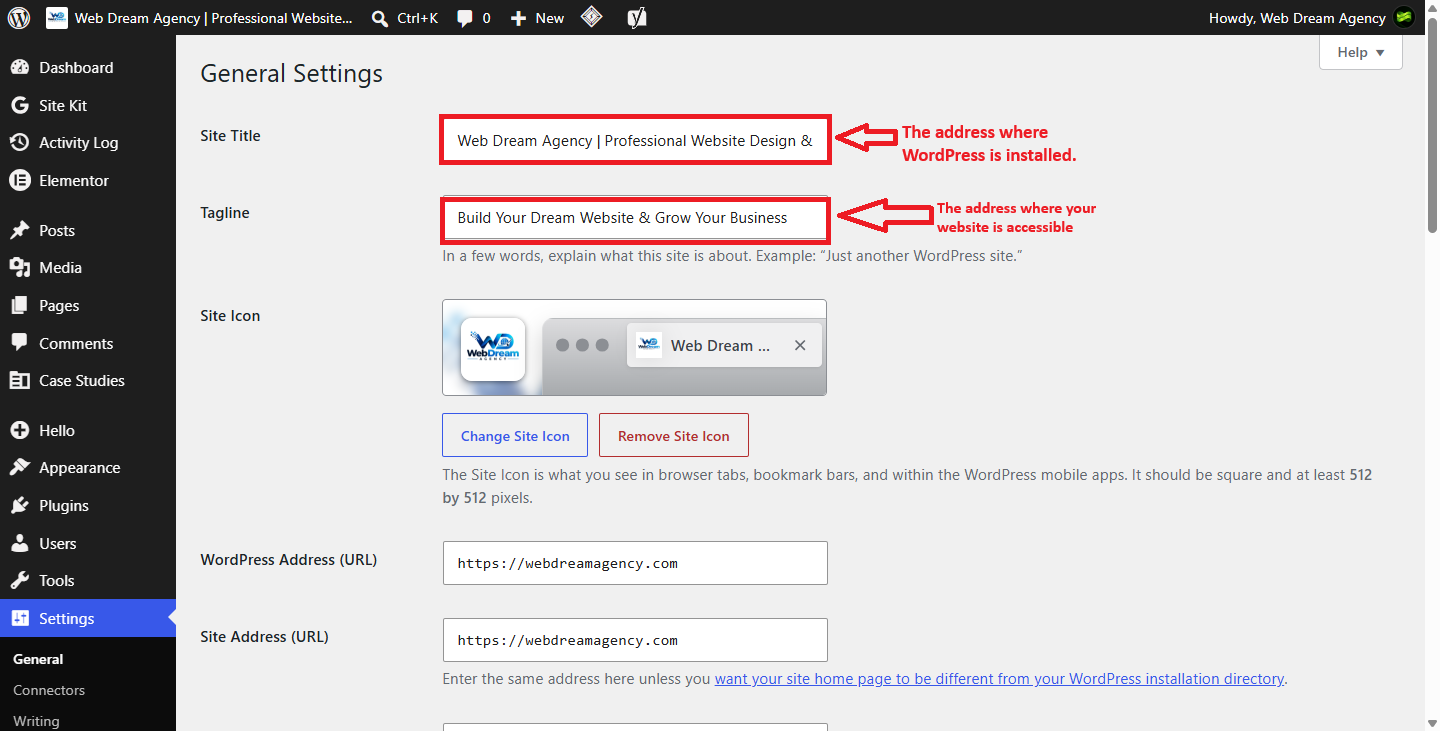Open Writing settings submenu
This screenshot has width=1440, height=731.
click(x=36, y=721)
